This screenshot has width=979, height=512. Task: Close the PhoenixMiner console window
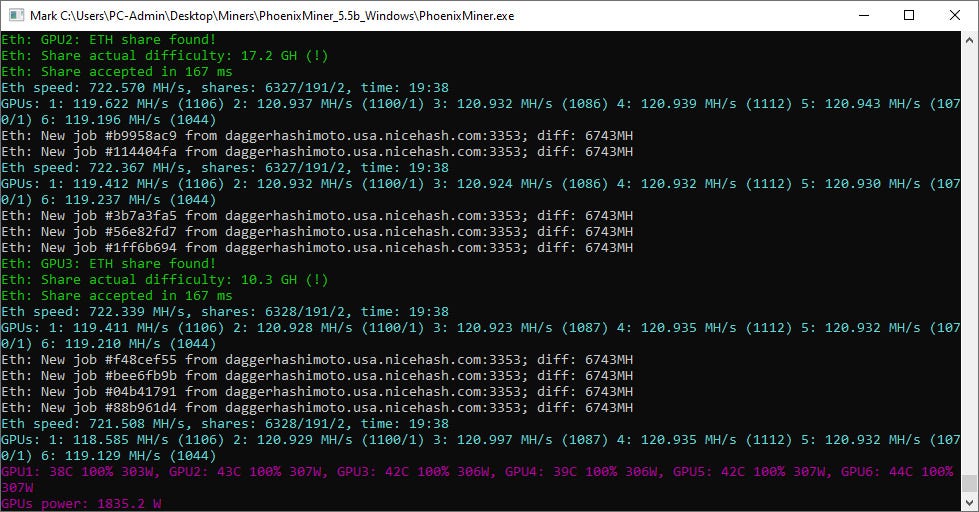955,15
